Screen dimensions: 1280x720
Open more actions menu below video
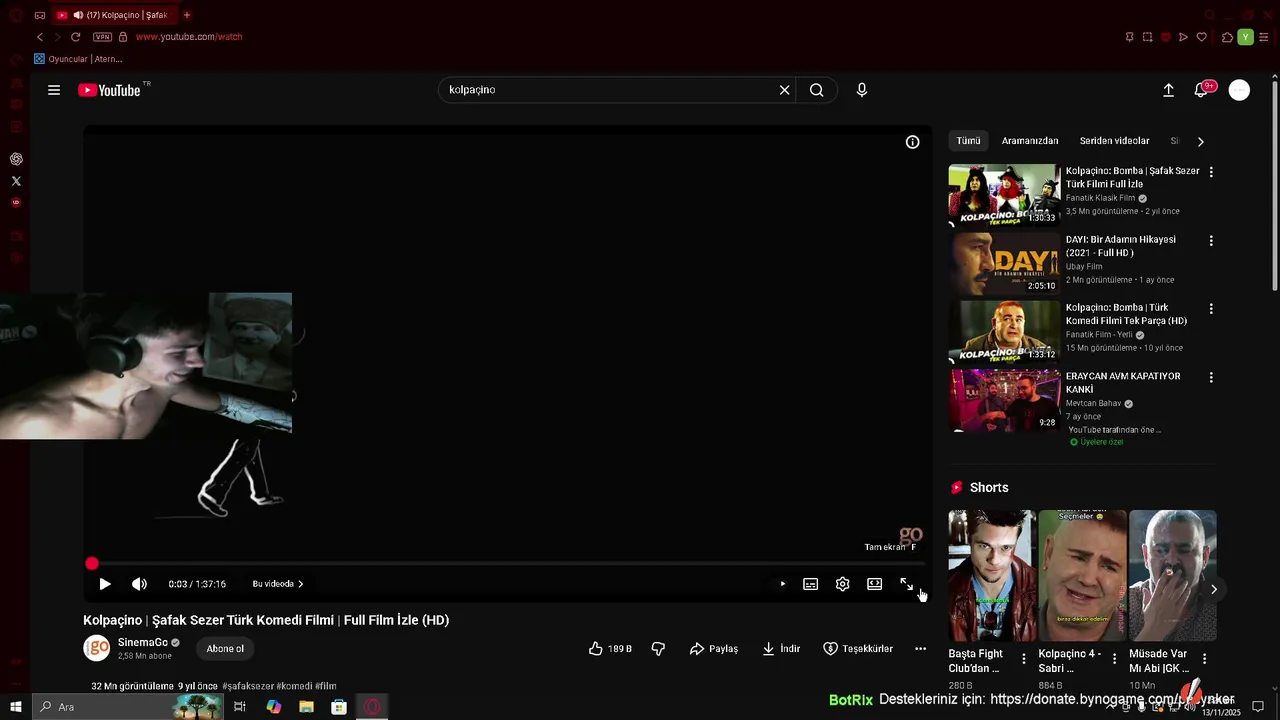(920, 649)
